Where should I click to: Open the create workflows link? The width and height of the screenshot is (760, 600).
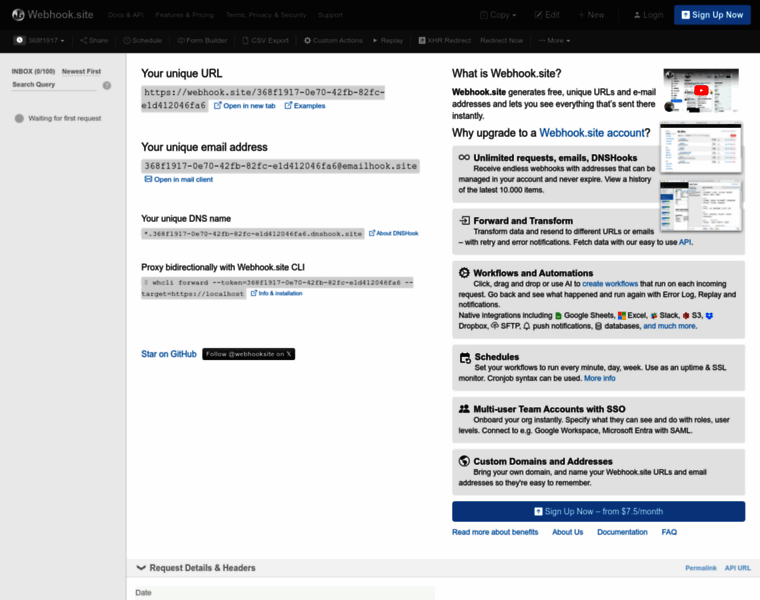click(x=610, y=284)
